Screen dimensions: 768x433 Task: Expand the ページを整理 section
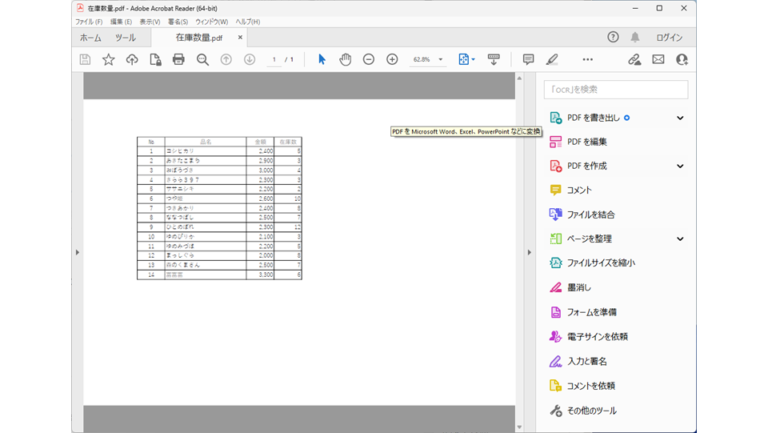680,239
